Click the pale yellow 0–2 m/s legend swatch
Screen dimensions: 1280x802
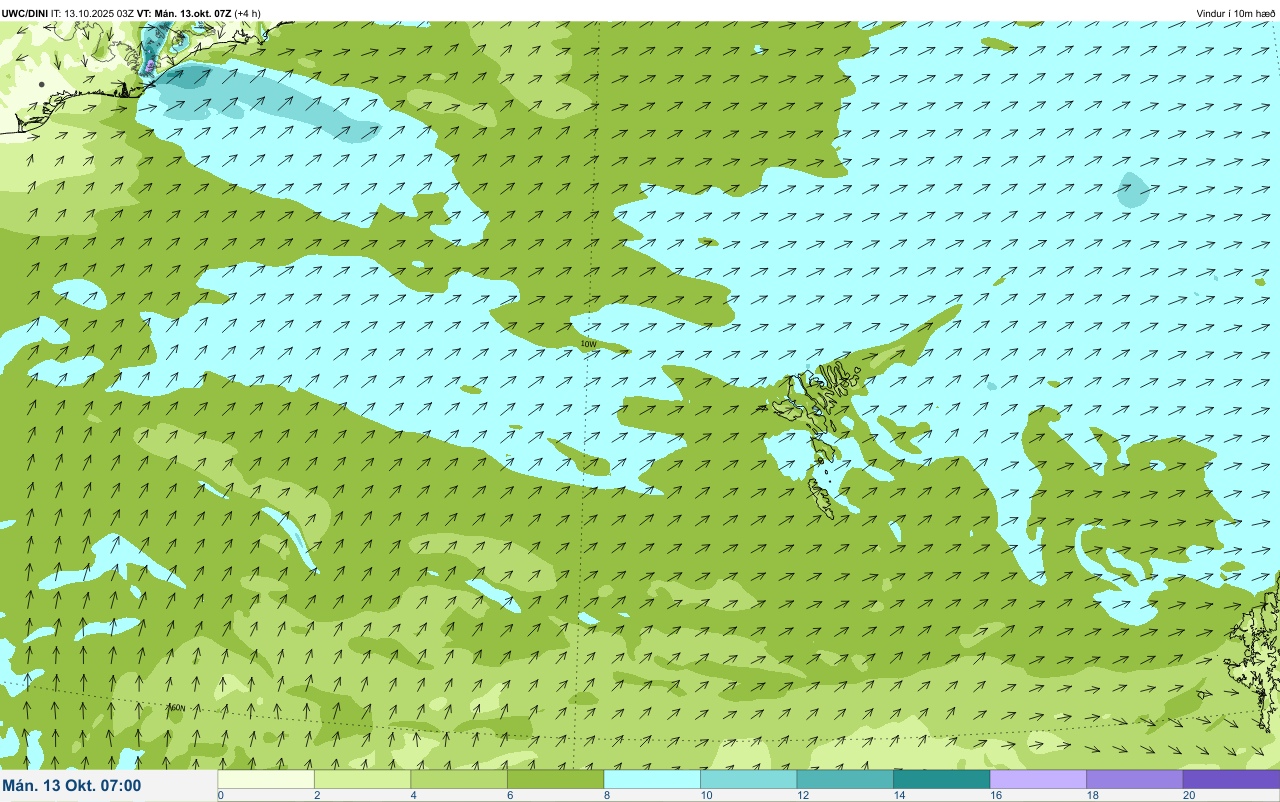pos(266,779)
